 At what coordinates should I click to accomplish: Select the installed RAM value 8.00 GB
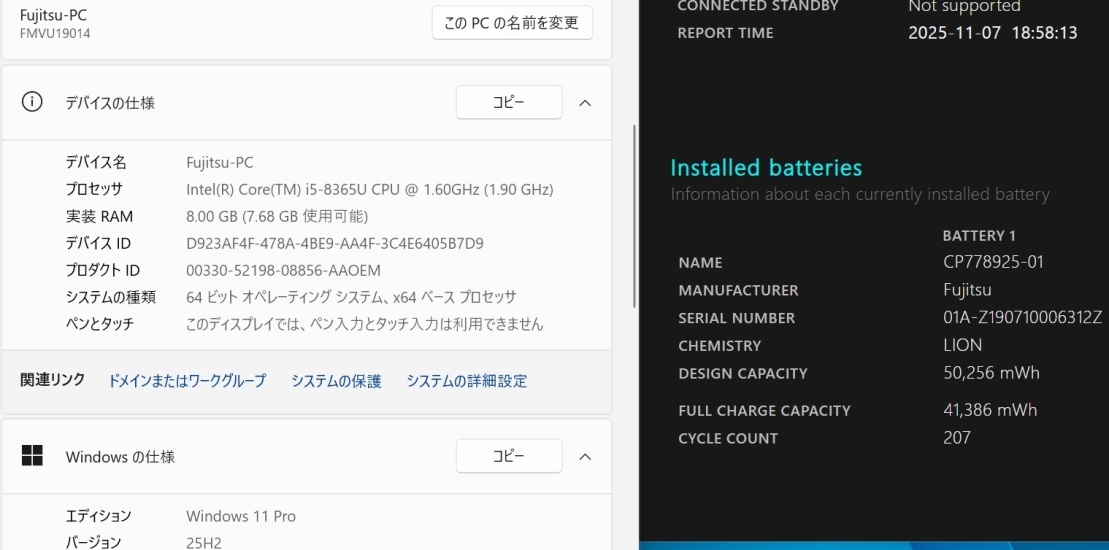[x=277, y=216]
